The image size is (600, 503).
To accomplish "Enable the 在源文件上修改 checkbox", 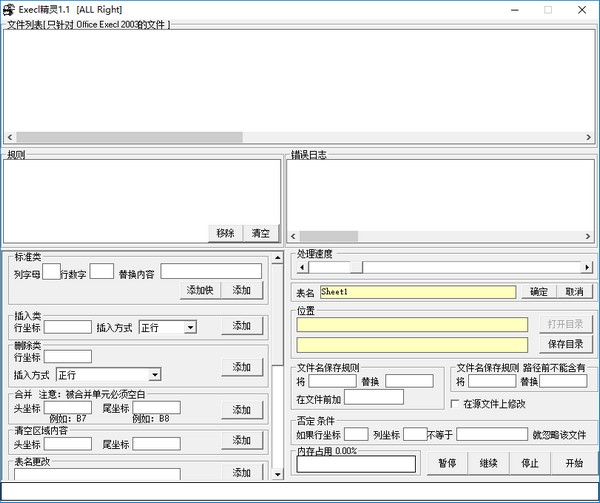I will click(x=456, y=404).
